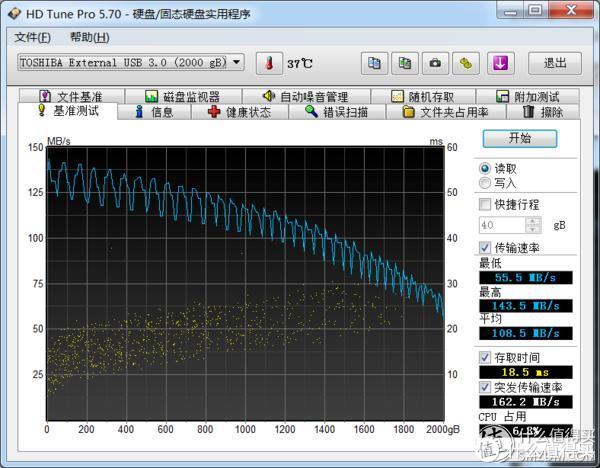Click the 162.2 MB/s burst rate value

point(526,402)
